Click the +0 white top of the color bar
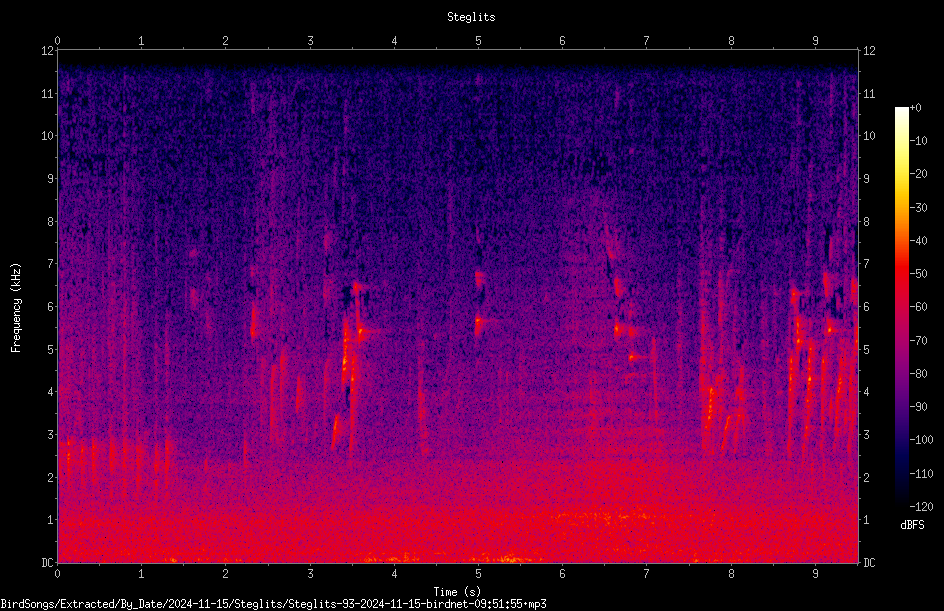Screen dimensions: 944x611 pyautogui.click(x=902, y=109)
